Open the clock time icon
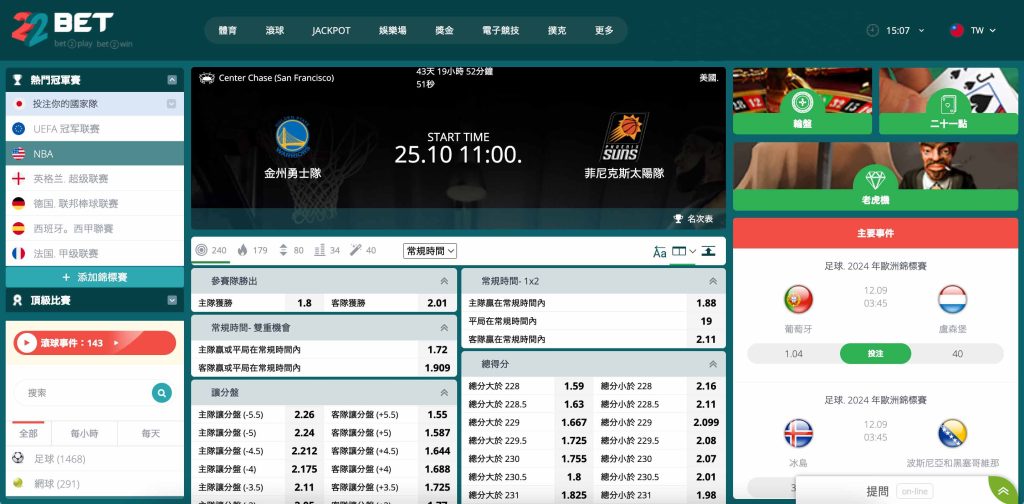This screenshot has height=504, width=1024. tap(872, 30)
